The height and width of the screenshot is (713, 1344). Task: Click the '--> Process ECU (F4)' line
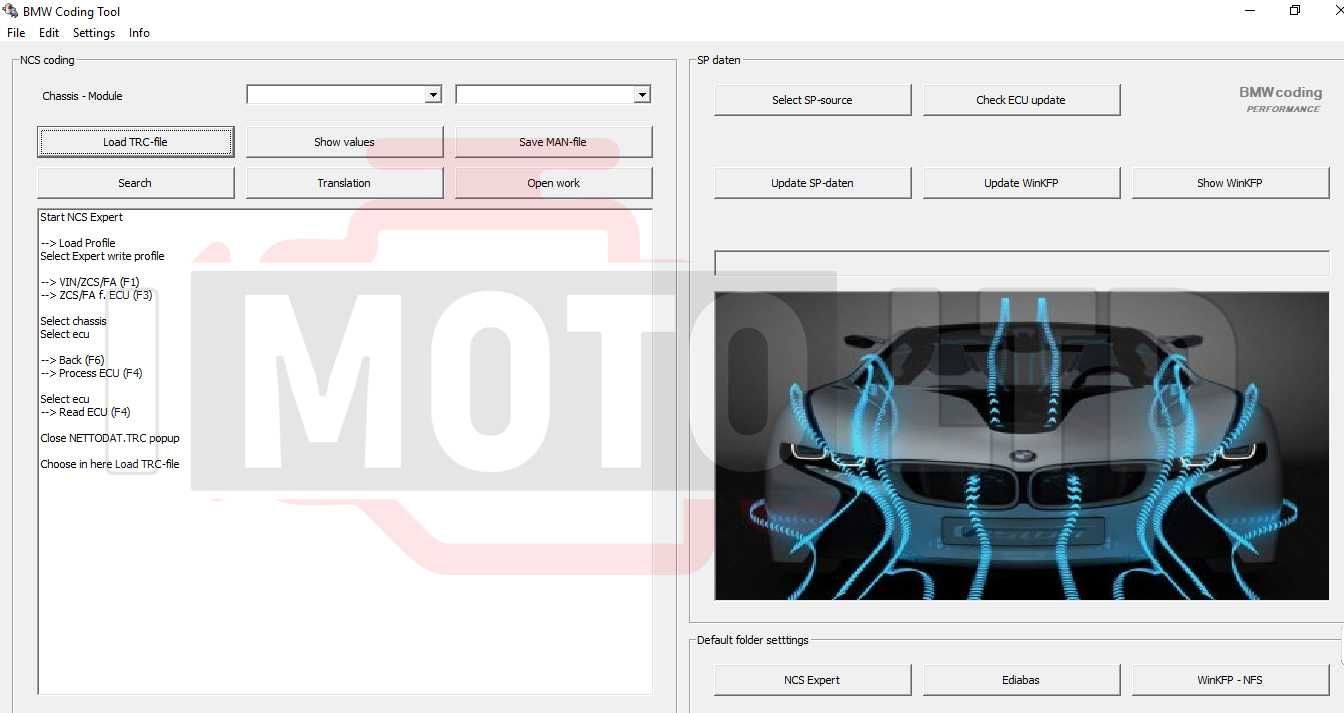92,373
